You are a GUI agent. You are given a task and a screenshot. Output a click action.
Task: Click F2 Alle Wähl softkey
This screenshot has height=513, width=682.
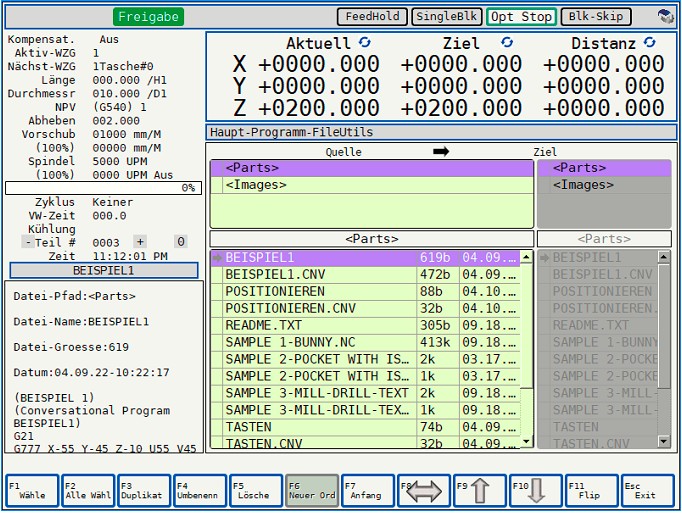[88, 491]
